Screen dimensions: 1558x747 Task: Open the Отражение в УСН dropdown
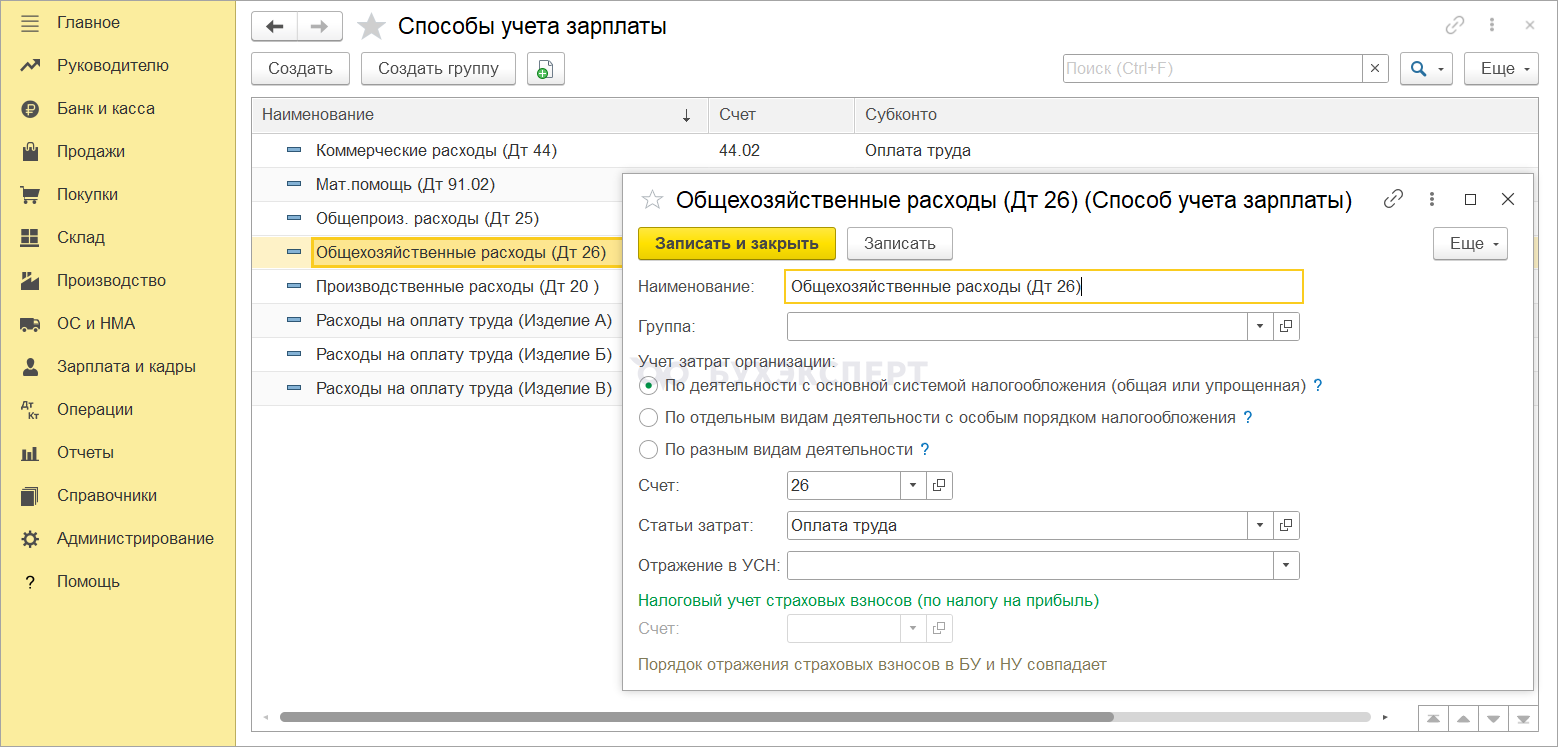point(1286,566)
